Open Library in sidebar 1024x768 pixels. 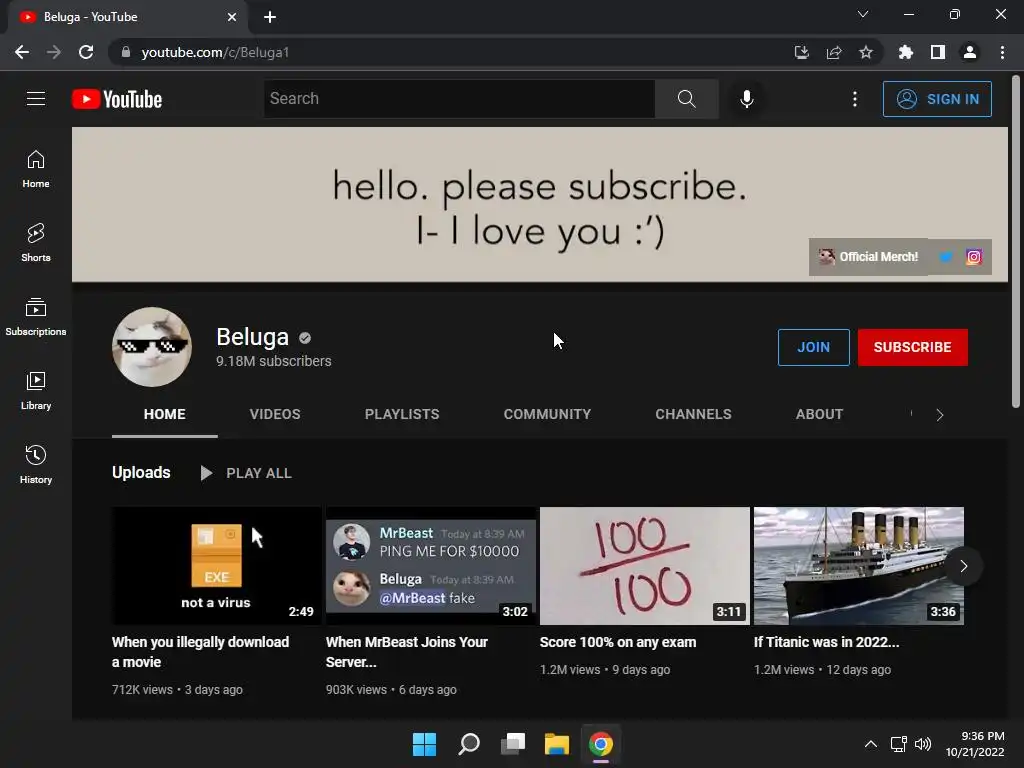[36, 391]
